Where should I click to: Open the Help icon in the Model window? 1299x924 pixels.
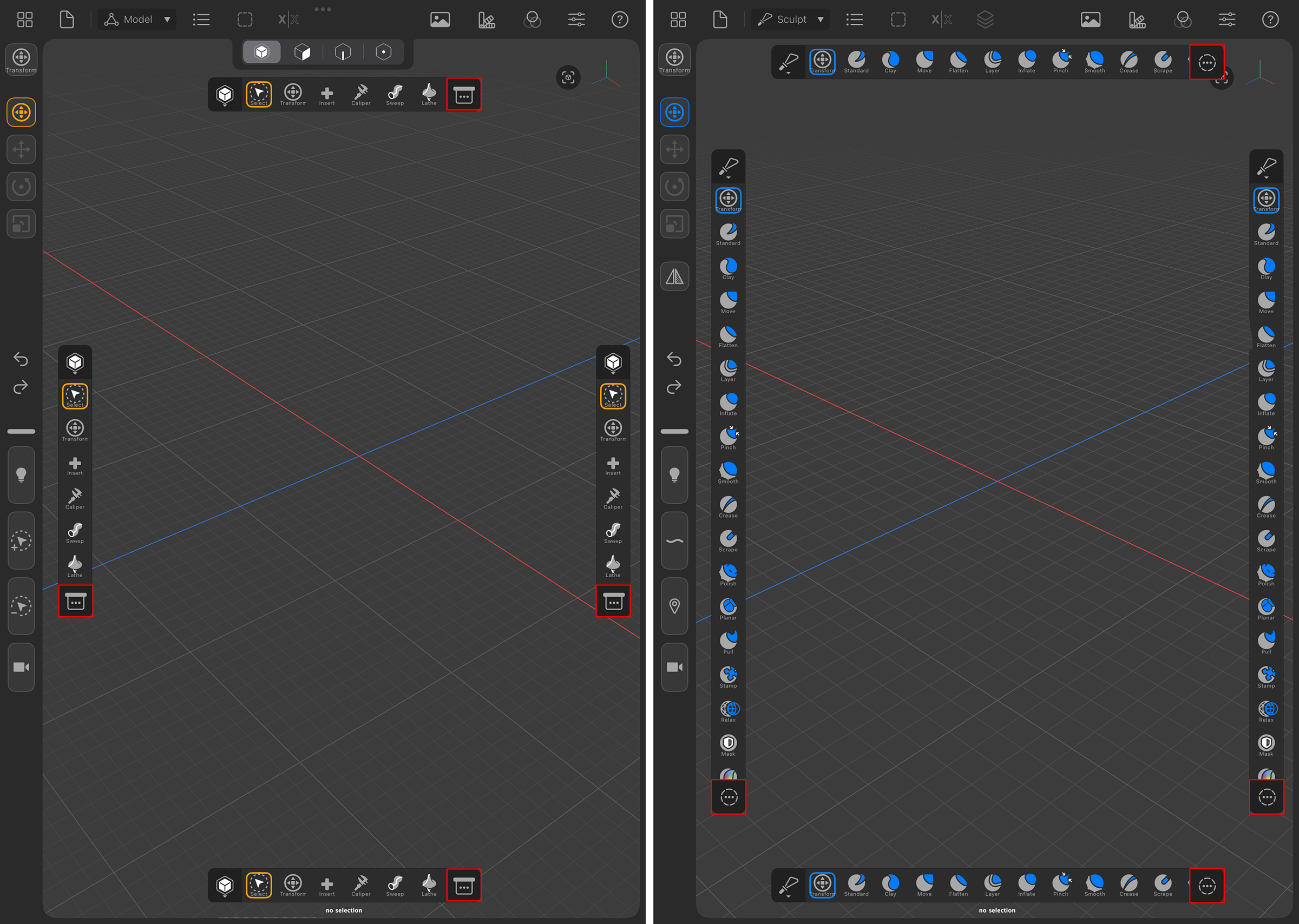point(620,20)
